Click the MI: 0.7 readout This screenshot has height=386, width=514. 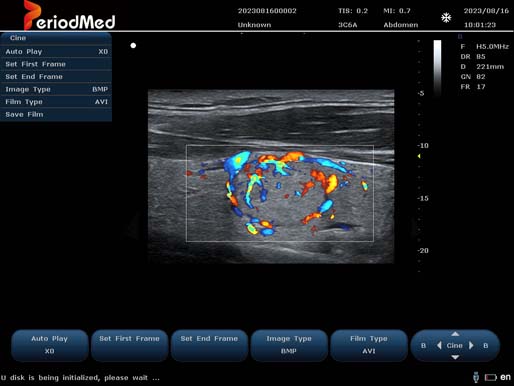tap(397, 11)
